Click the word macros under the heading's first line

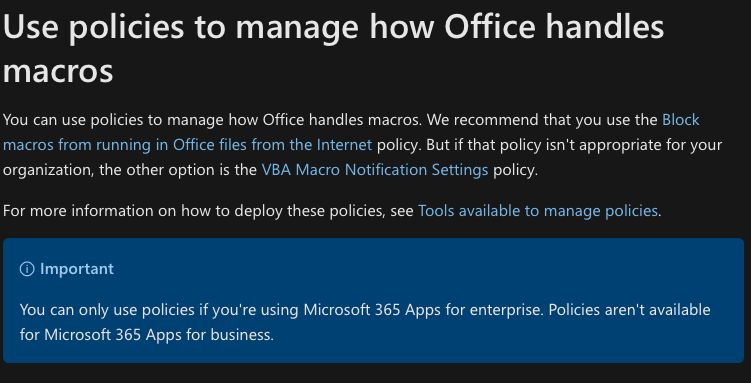coord(58,70)
